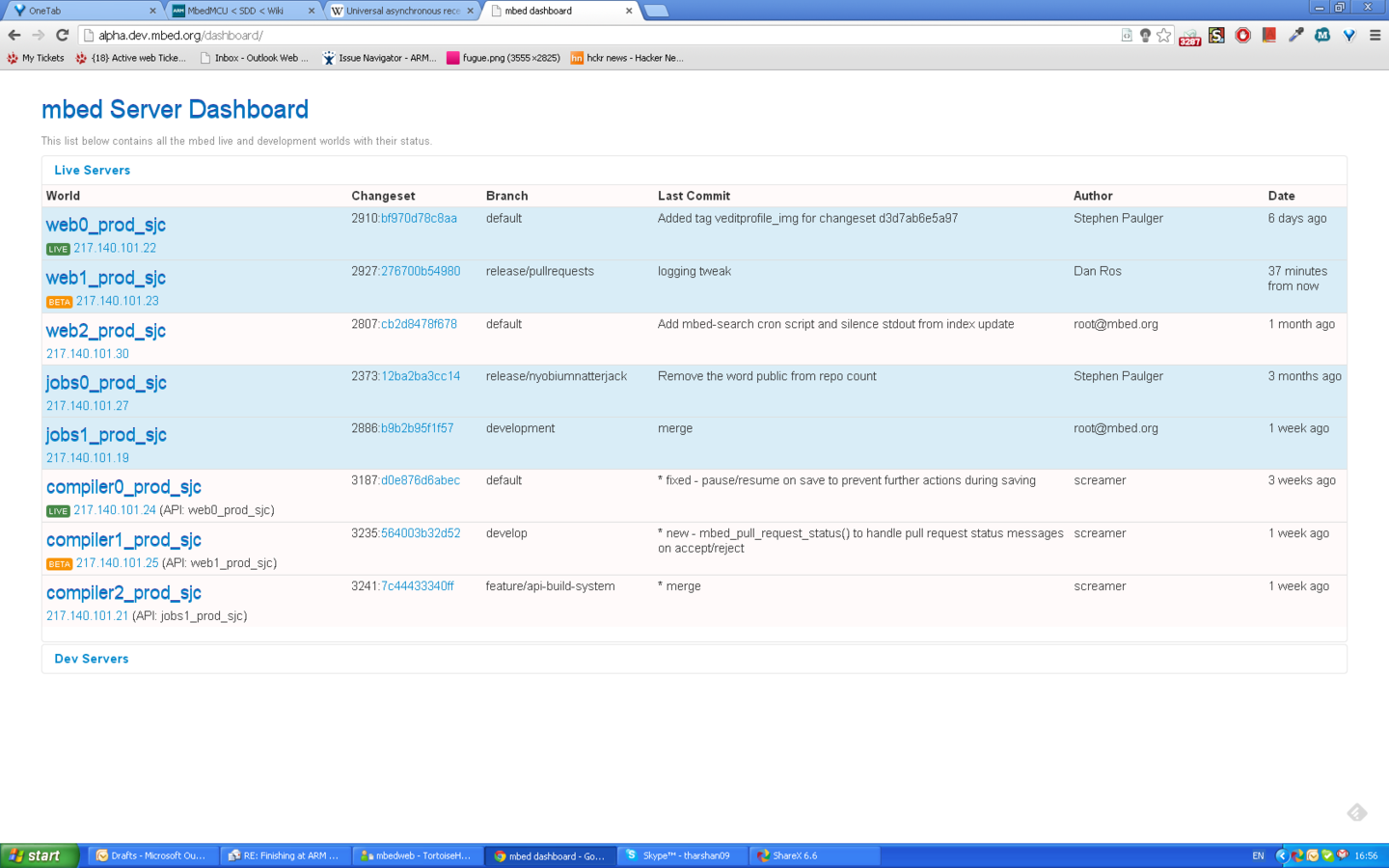The height and width of the screenshot is (868, 1389).
Task: Open the jobs0_prod_sjc world link
Action: [106, 383]
